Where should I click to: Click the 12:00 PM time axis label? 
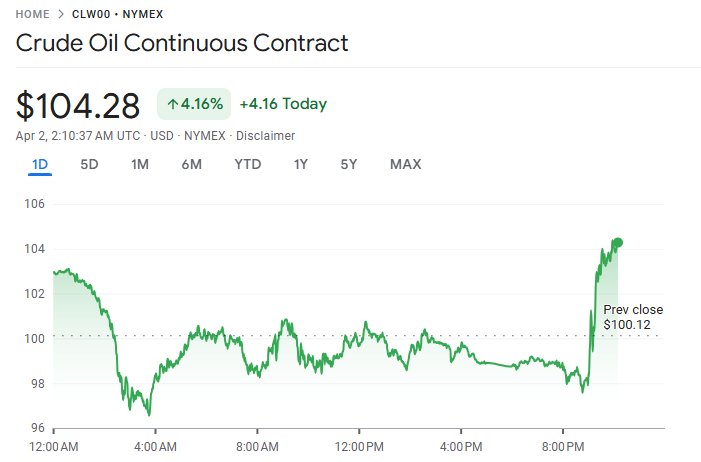358,445
